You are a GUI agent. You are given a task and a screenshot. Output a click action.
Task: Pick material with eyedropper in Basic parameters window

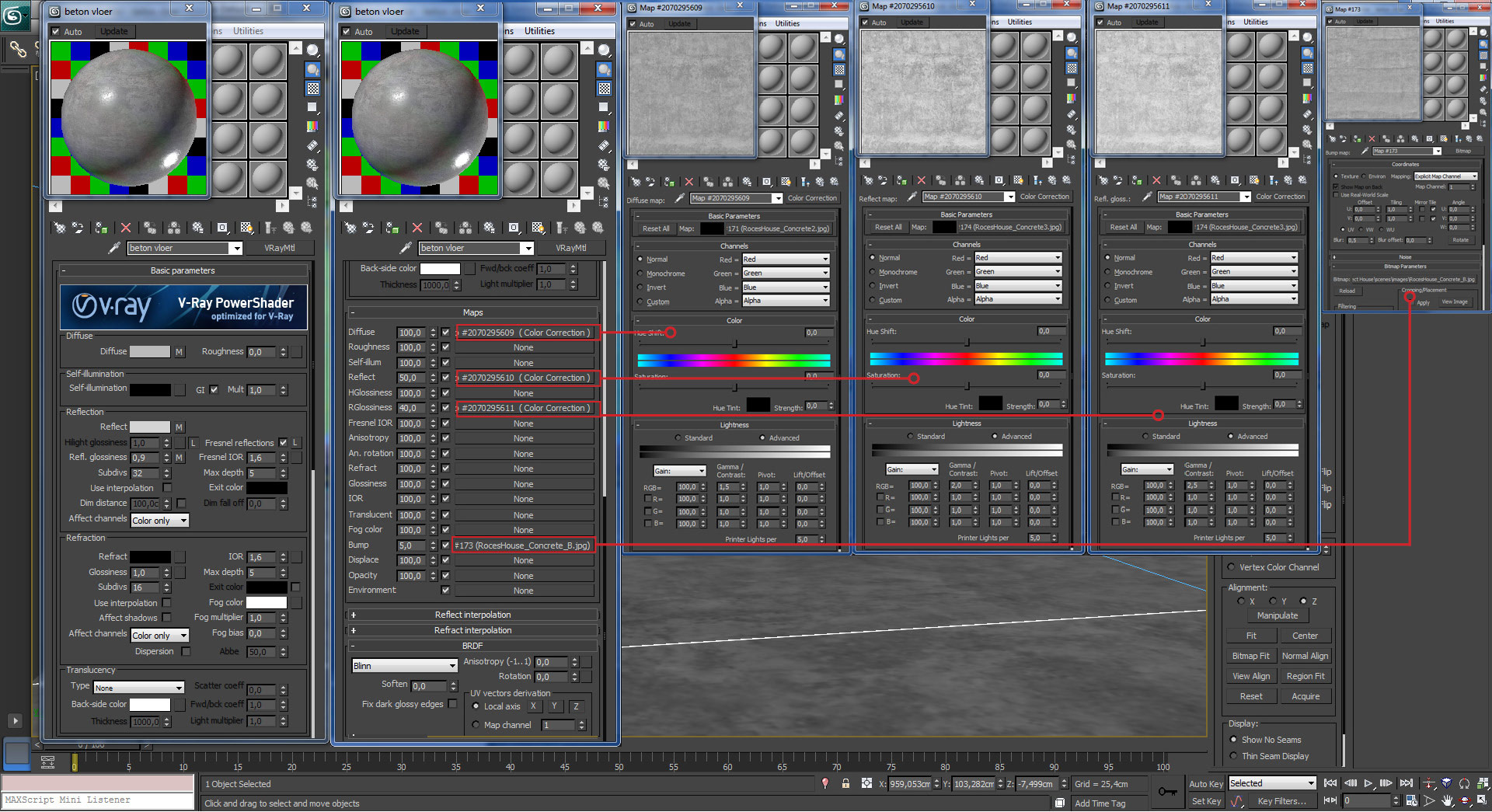point(114,248)
